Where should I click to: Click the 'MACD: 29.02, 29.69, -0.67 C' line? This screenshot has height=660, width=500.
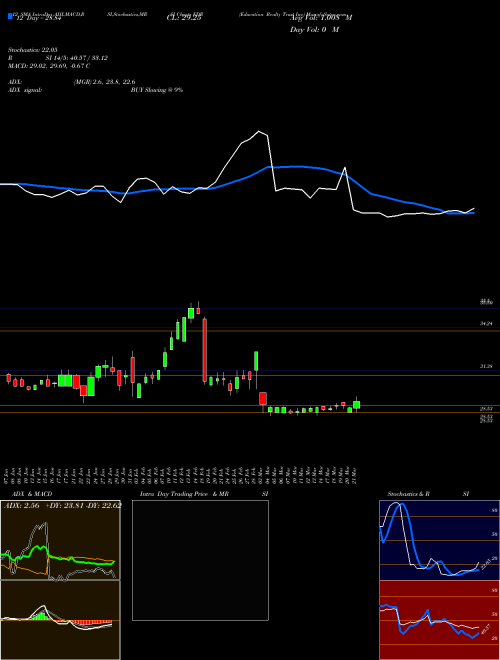[x=49, y=66]
